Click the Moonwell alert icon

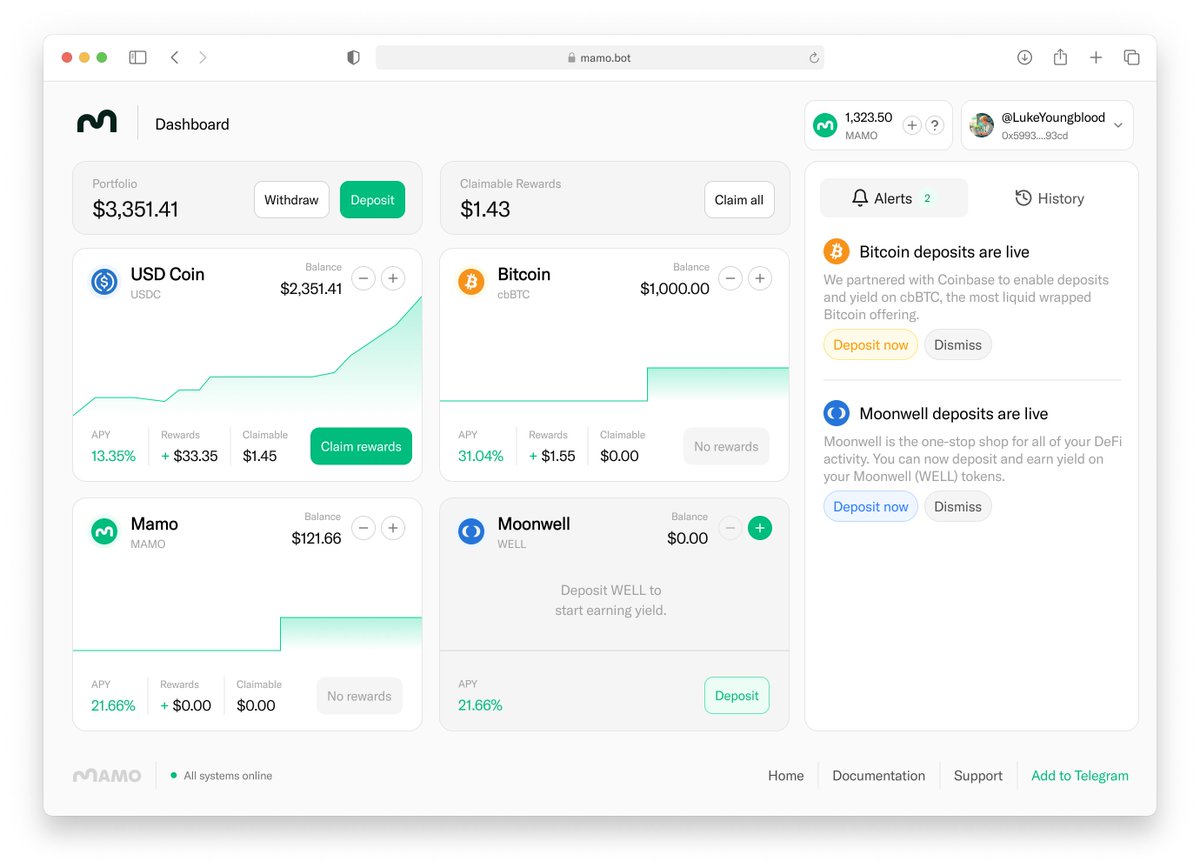836,413
